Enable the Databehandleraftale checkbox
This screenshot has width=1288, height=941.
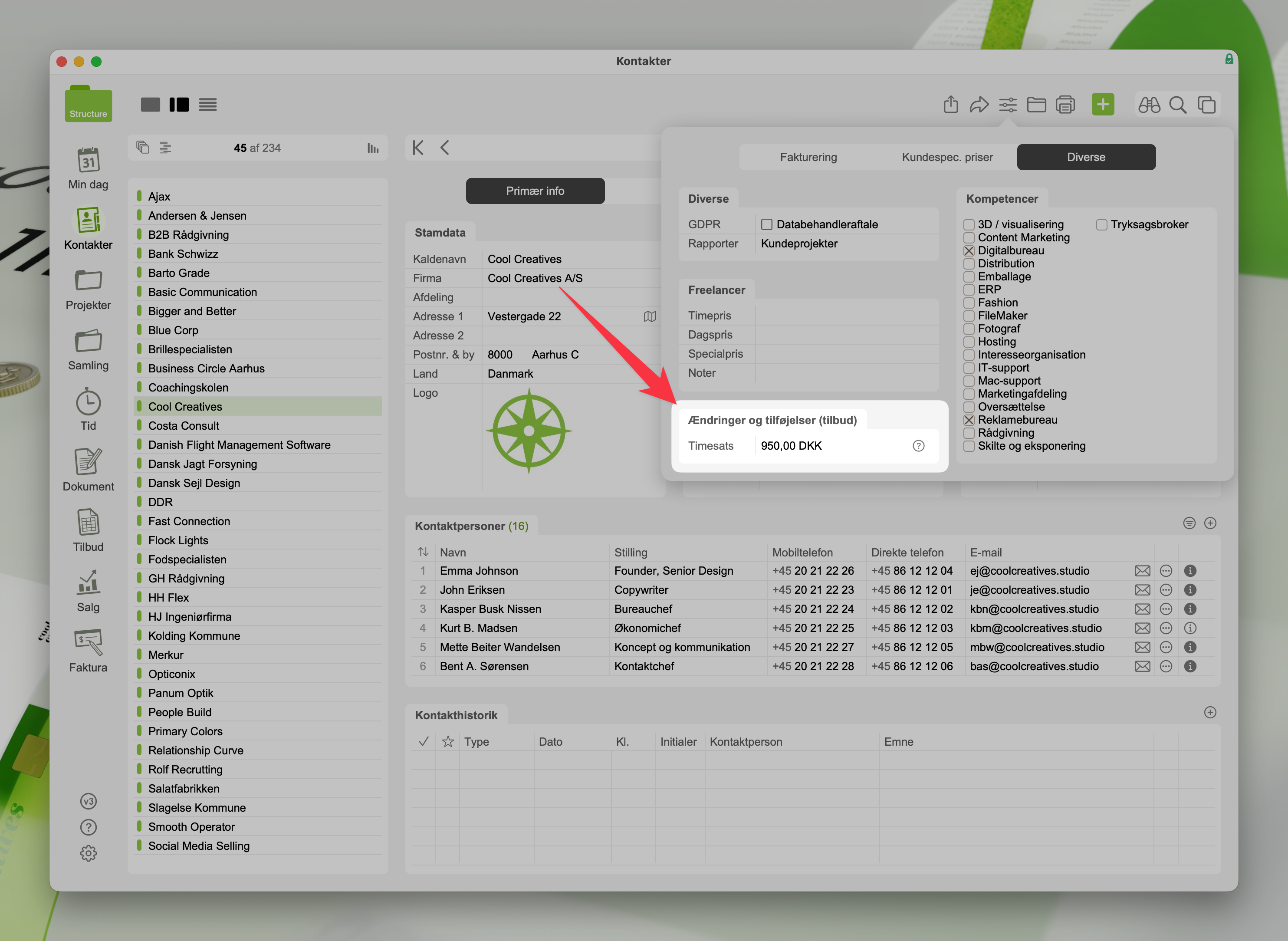click(766, 224)
